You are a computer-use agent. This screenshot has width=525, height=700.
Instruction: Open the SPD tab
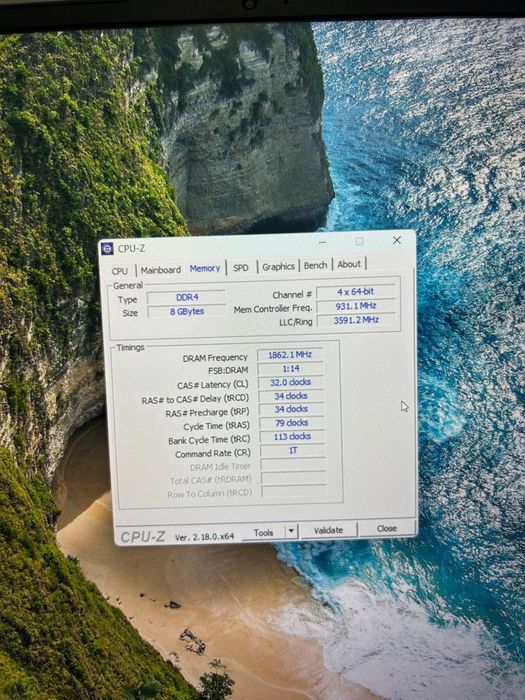click(x=241, y=267)
